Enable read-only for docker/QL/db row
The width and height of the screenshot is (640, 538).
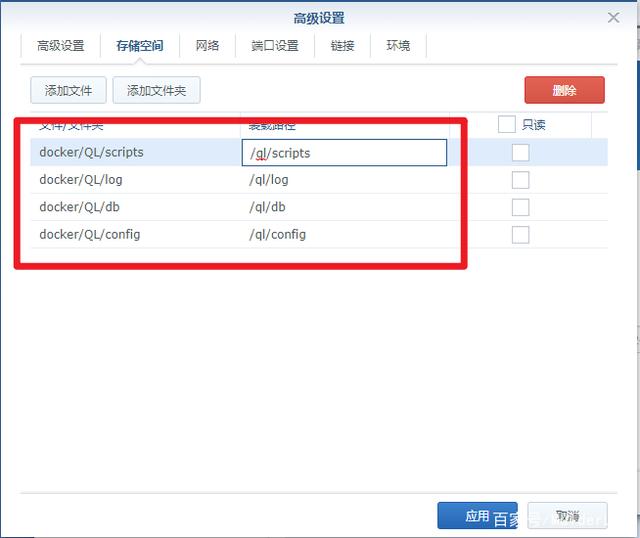[520, 207]
